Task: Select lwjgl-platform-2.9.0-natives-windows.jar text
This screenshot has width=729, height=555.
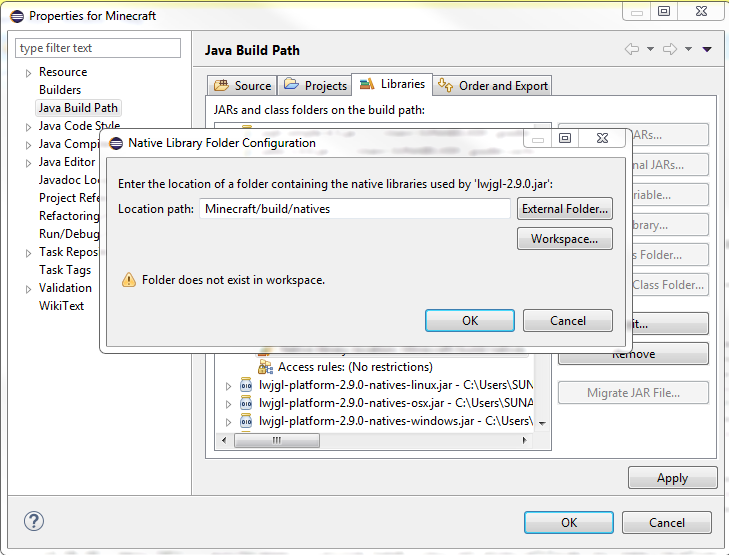Action: 366,421
